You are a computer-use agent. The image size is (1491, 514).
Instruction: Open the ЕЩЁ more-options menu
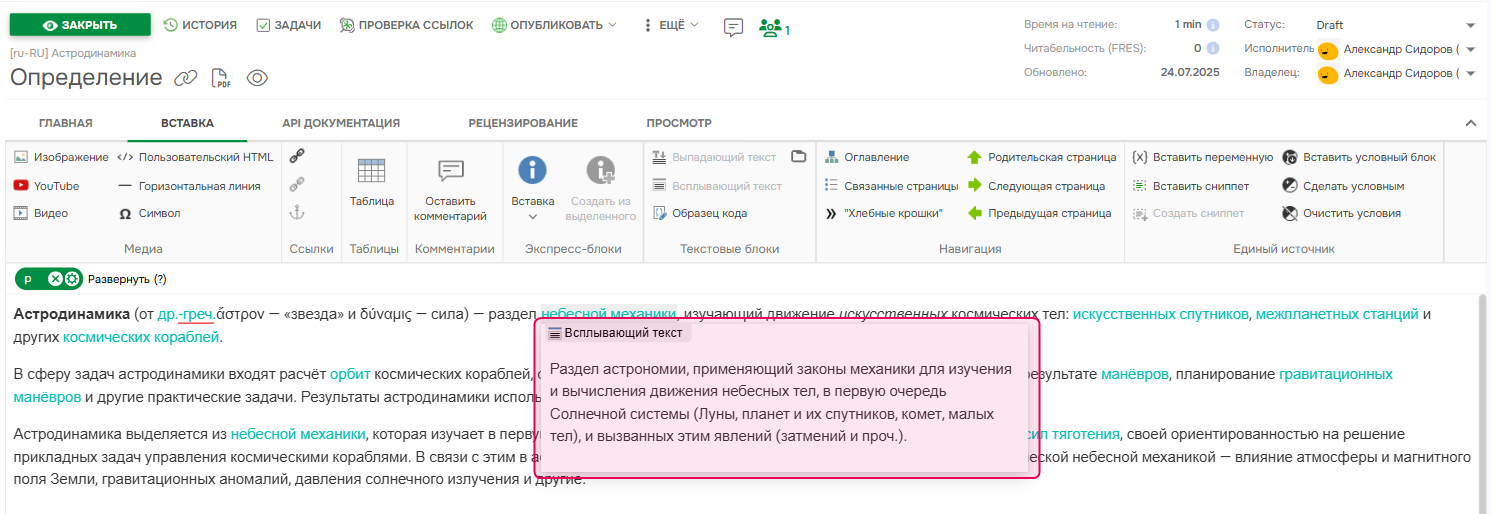pos(671,25)
